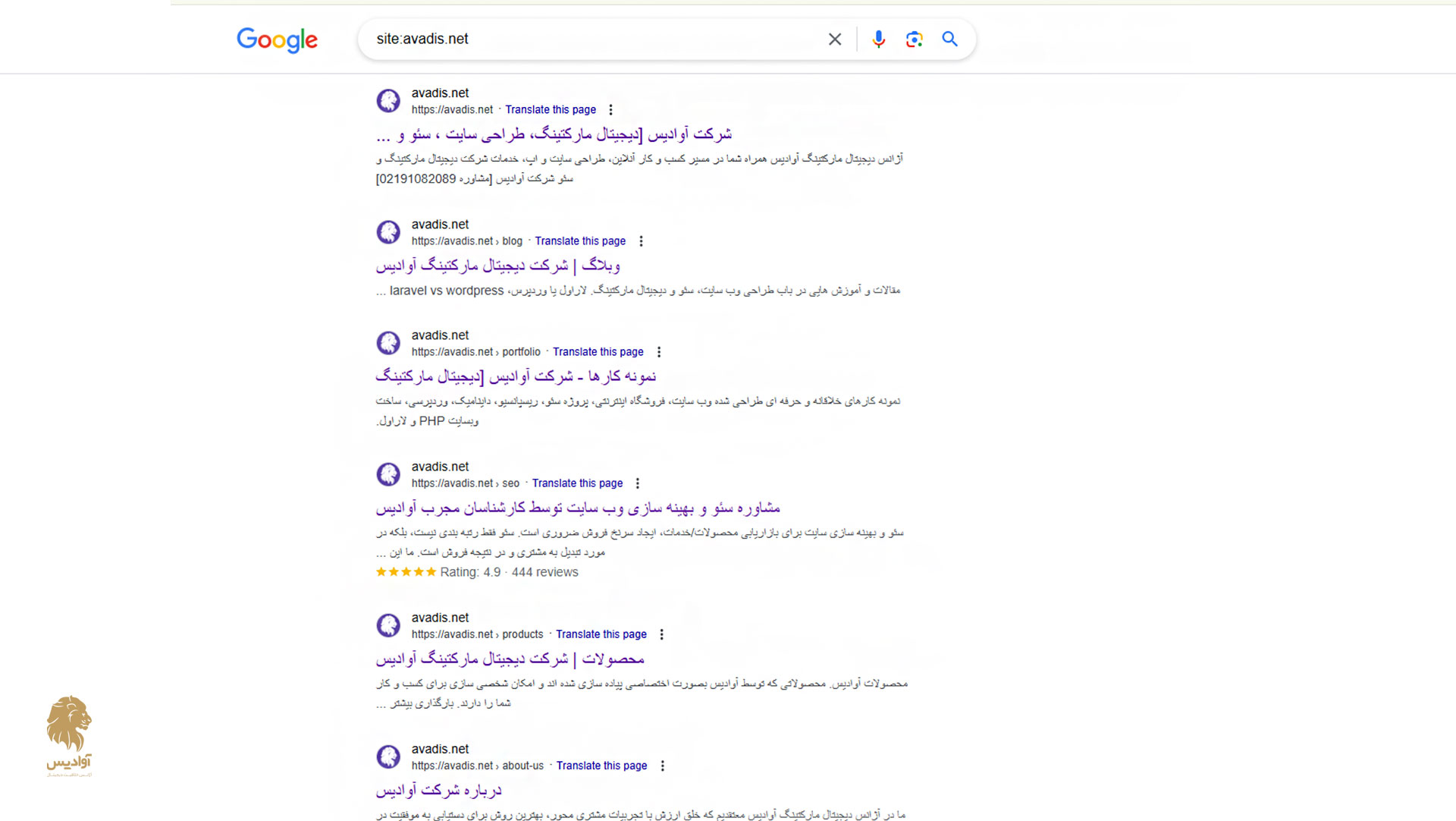Viewport: 1456px width, 821px height.
Task: Open the portfolio result title link
Action: click(x=516, y=376)
